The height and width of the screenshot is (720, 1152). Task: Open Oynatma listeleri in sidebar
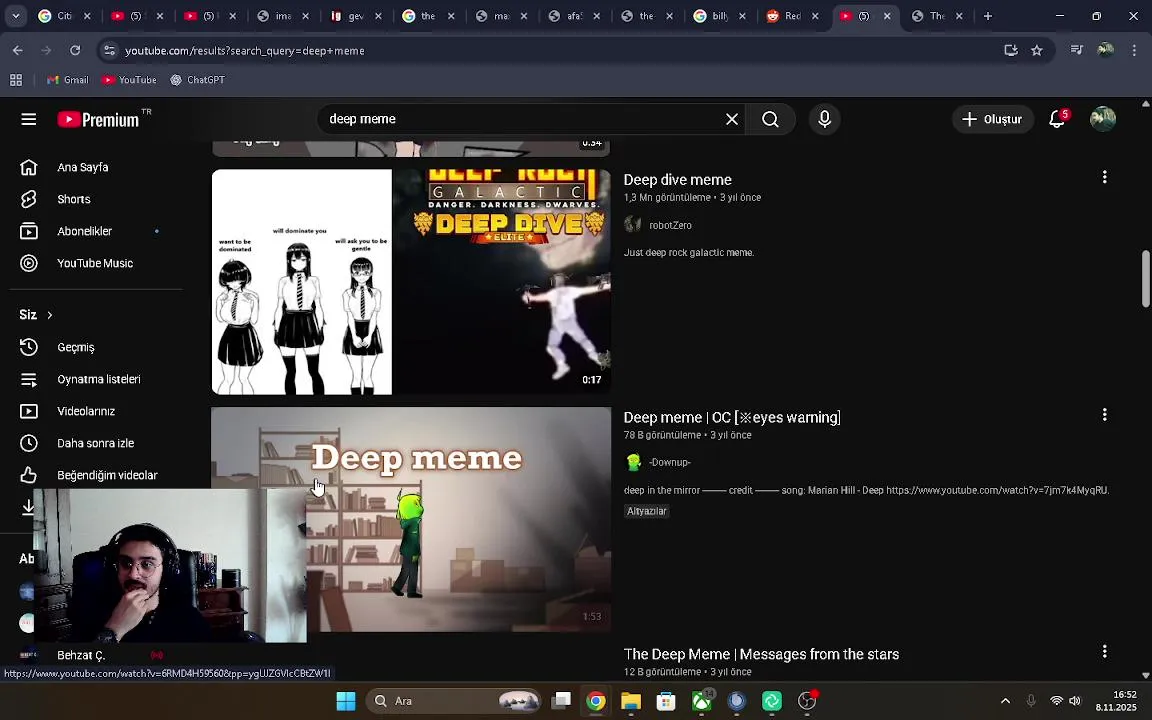96,379
